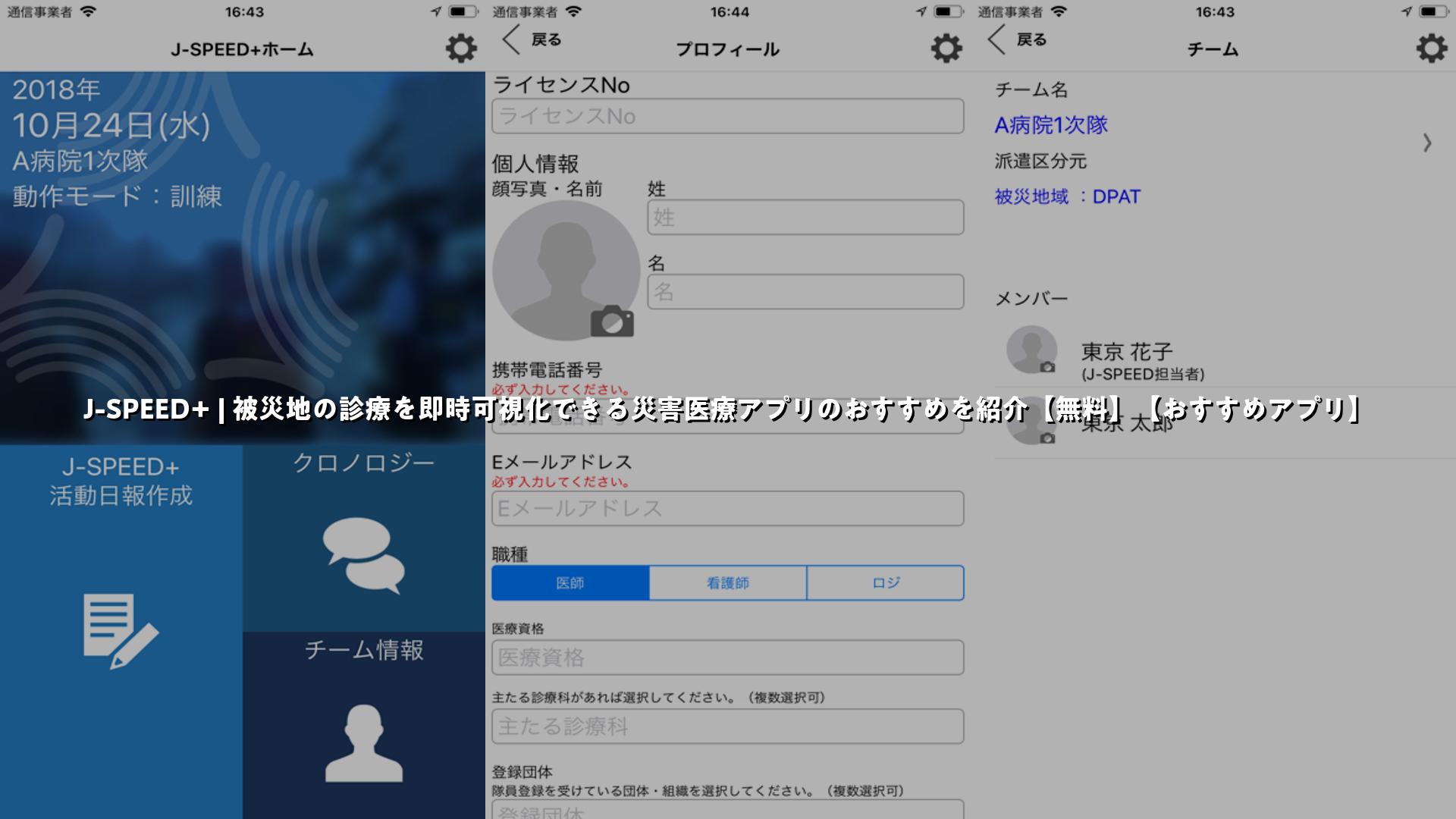Image resolution: width=1456 pixels, height=819 pixels.
Task: Open the 医療資格 selection field
Action: (x=728, y=657)
